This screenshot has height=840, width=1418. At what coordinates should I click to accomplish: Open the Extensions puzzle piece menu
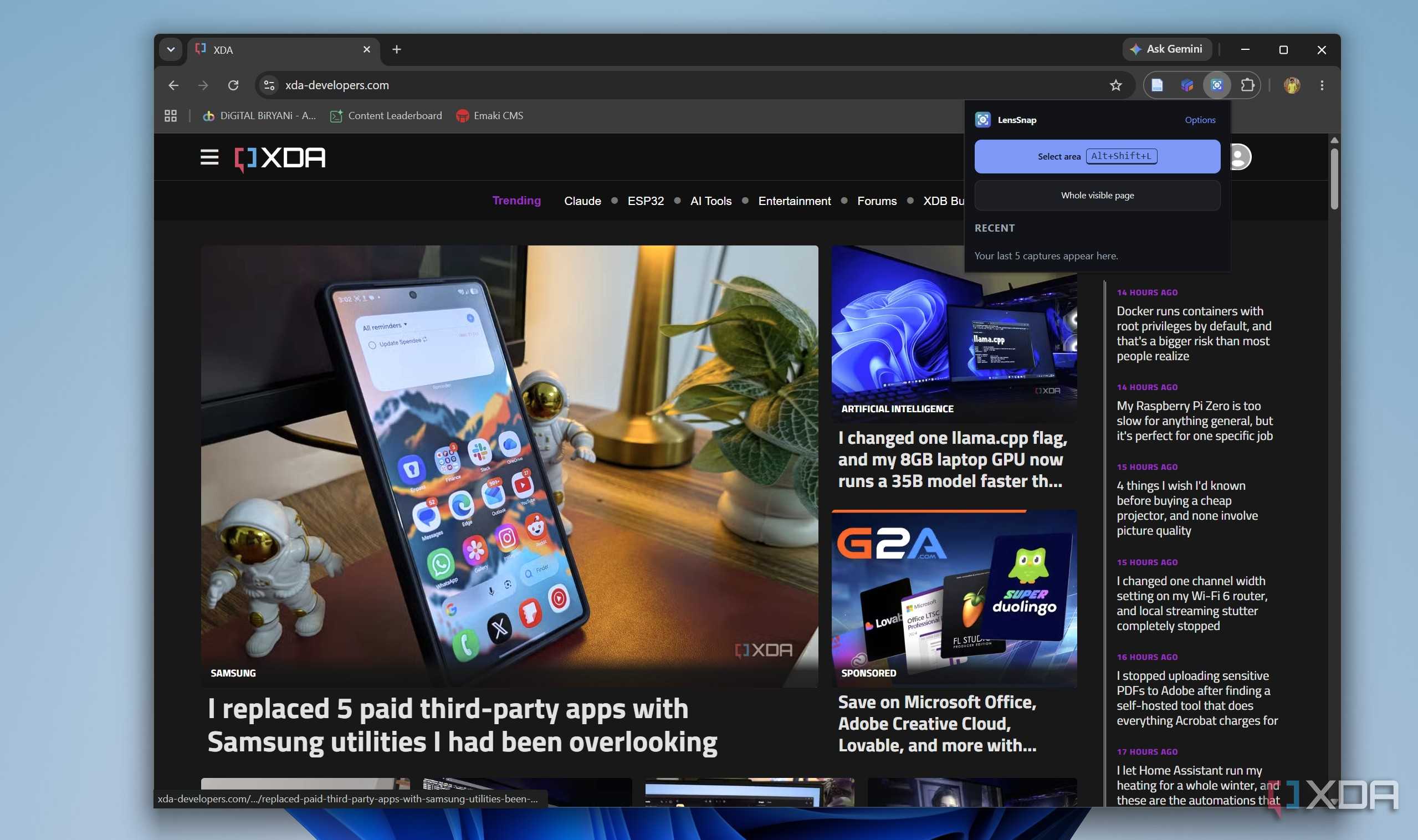pos(1247,85)
